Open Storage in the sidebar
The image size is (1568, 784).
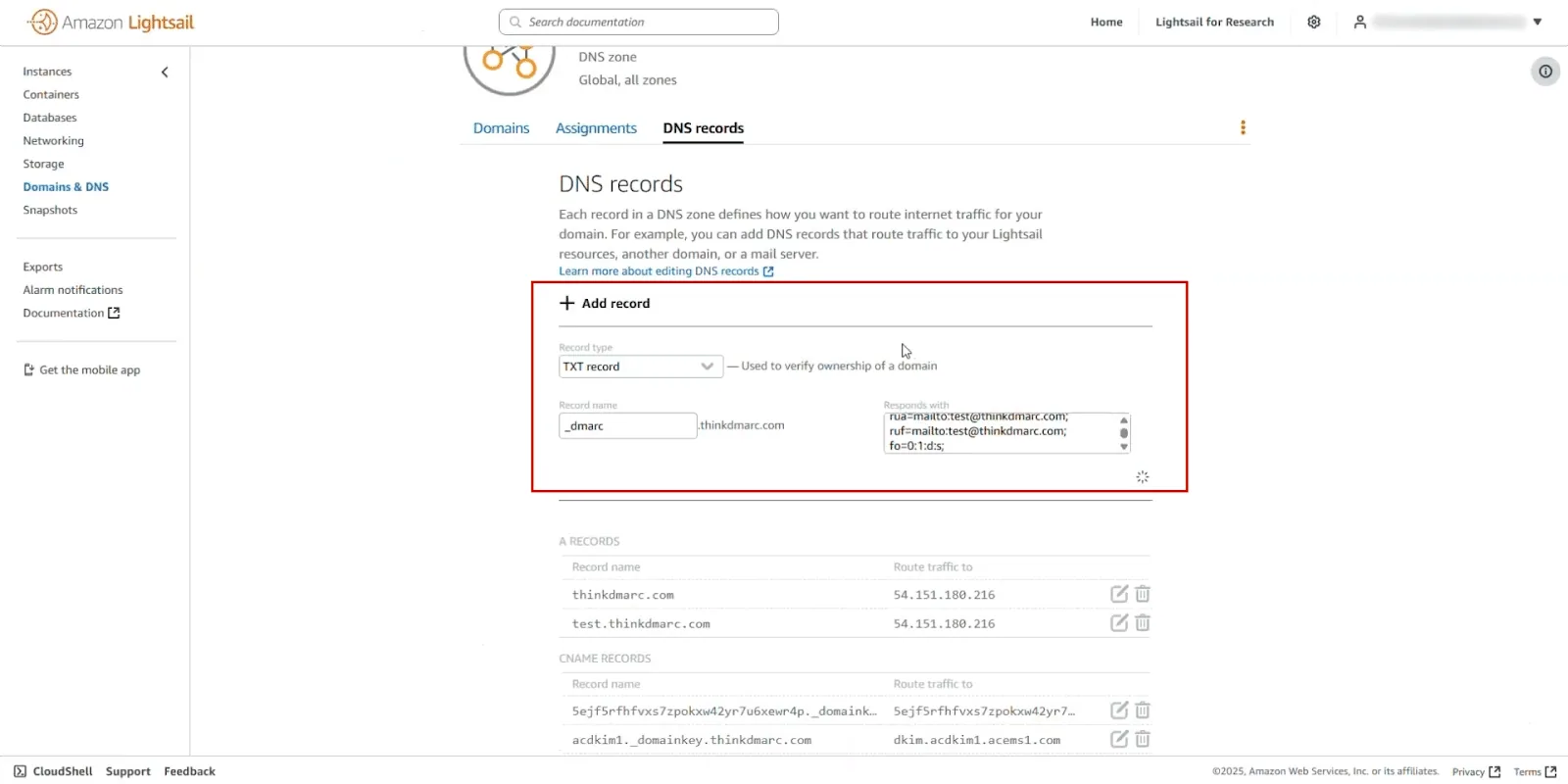[43, 164]
